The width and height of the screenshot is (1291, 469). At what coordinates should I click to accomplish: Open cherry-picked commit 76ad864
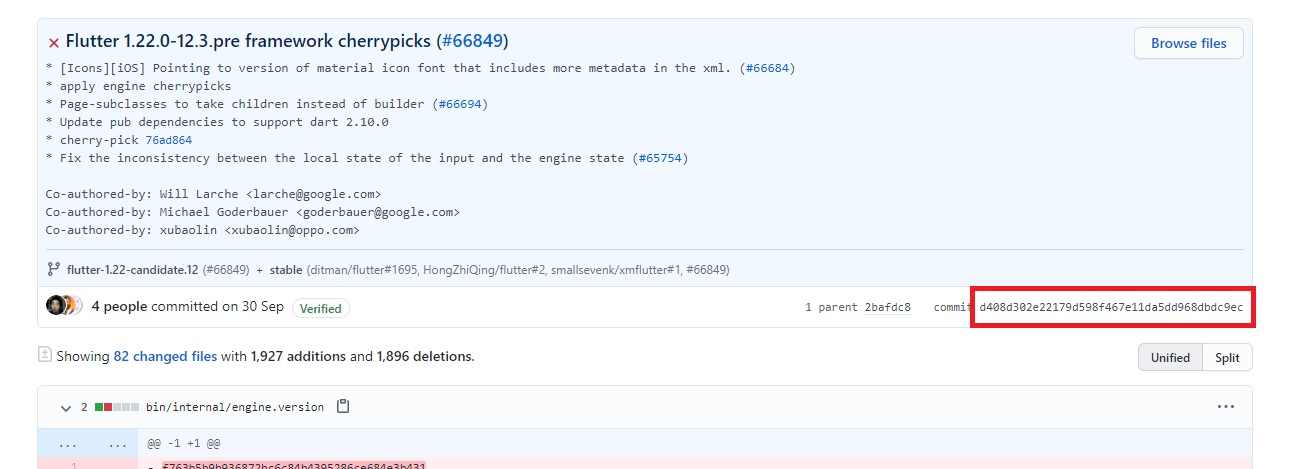[x=168, y=140]
